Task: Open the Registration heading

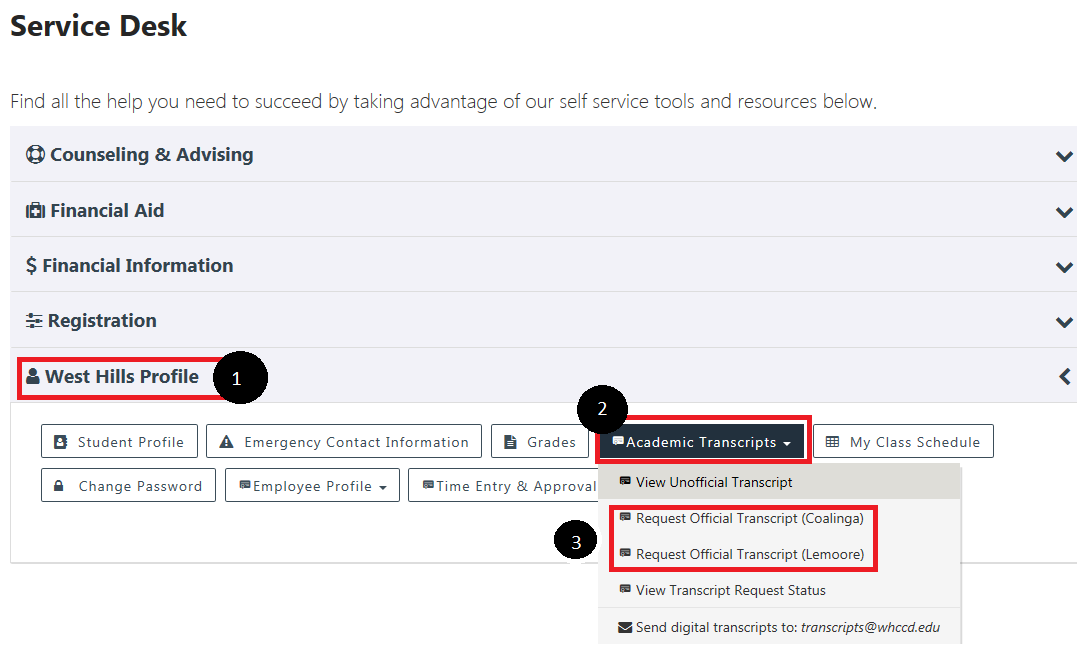Action: [x=102, y=321]
